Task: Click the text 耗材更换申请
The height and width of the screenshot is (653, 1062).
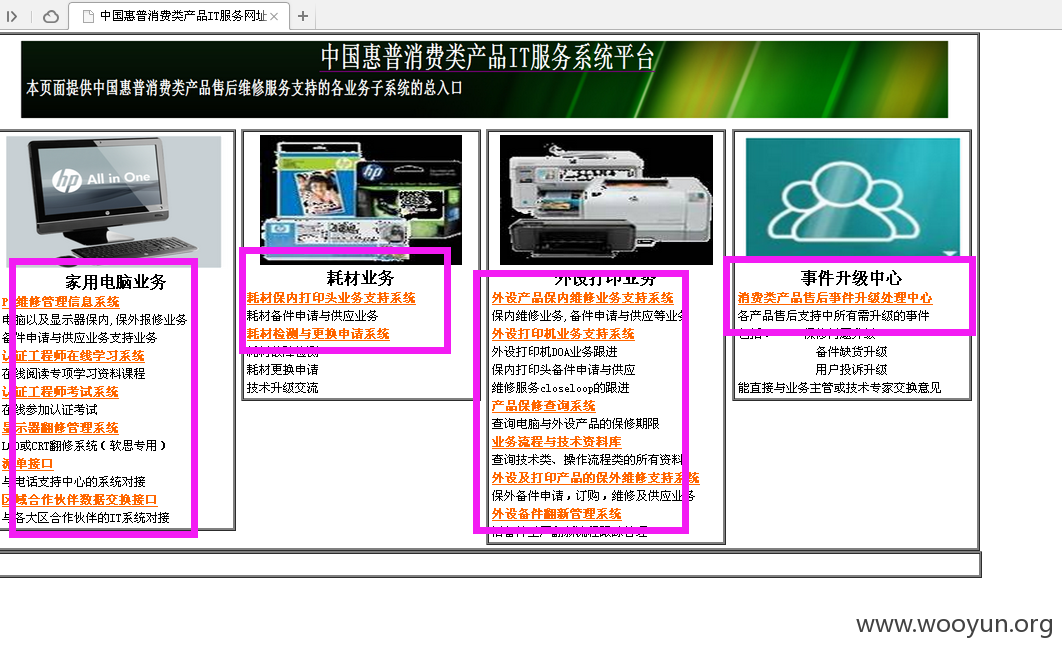Action: (282, 370)
